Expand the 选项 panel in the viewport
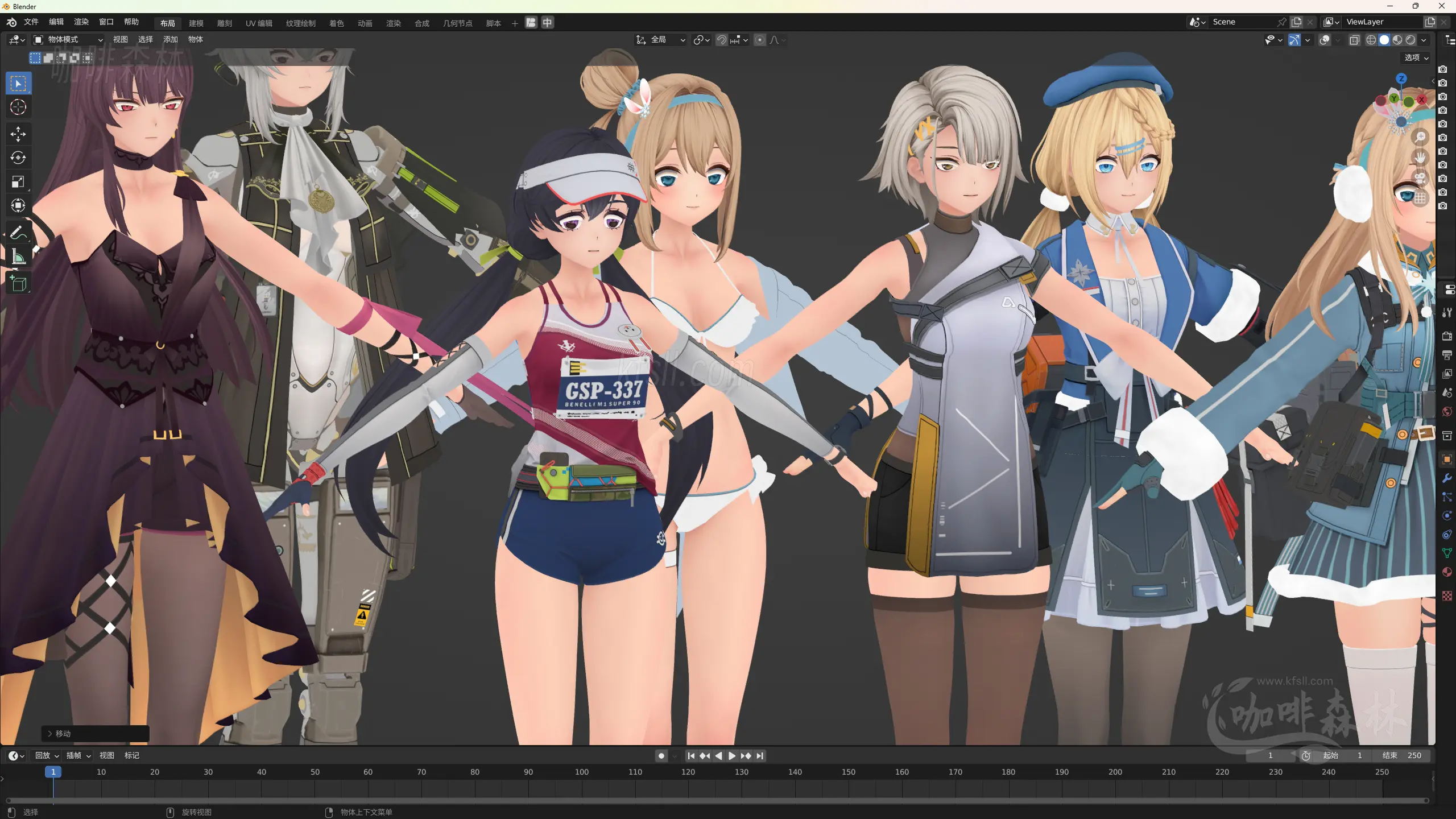This screenshot has height=819, width=1456. click(x=1416, y=57)
